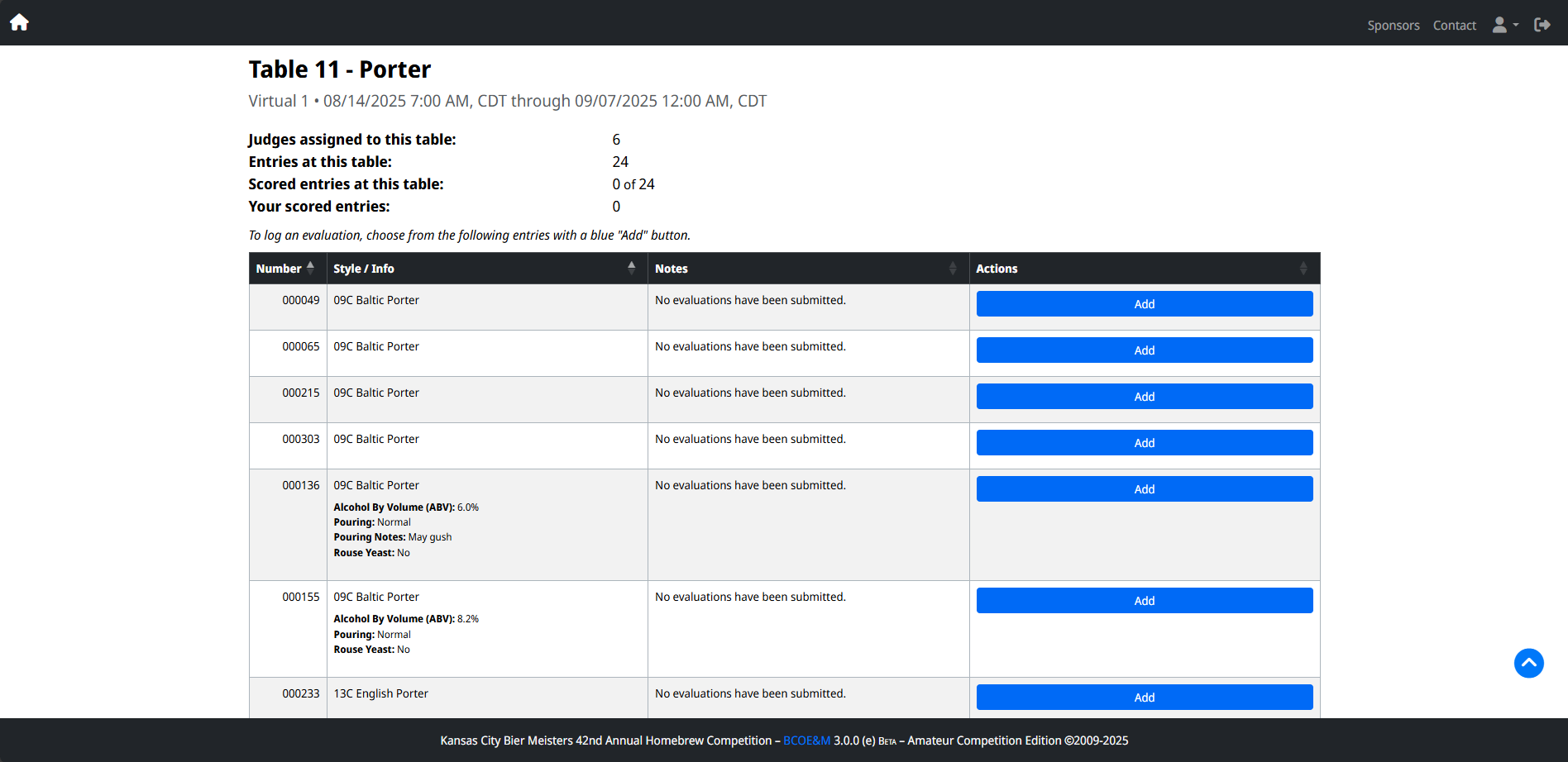Open the BCOE&M link in footer
This screenshot has height=762, width=1568.
(x=806, y=741)
